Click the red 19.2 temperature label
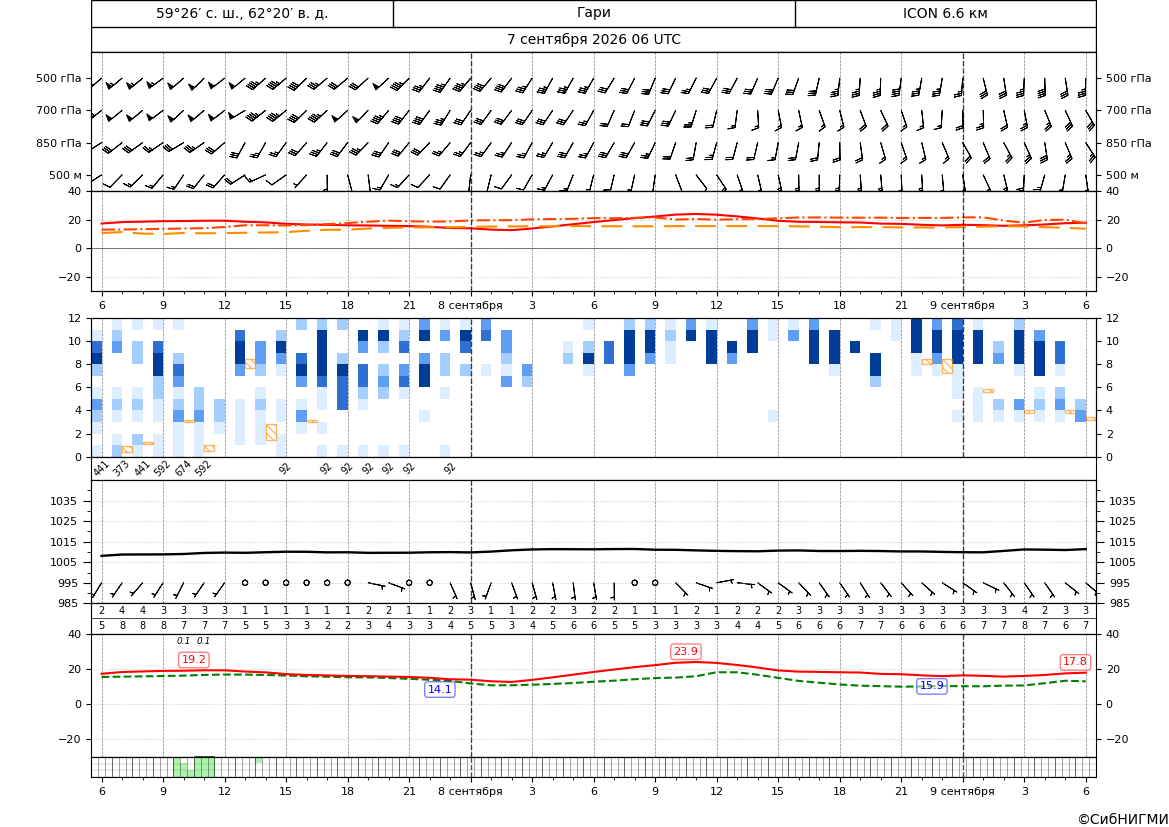This screenshot has height=827, width=1169. point(194,660)
